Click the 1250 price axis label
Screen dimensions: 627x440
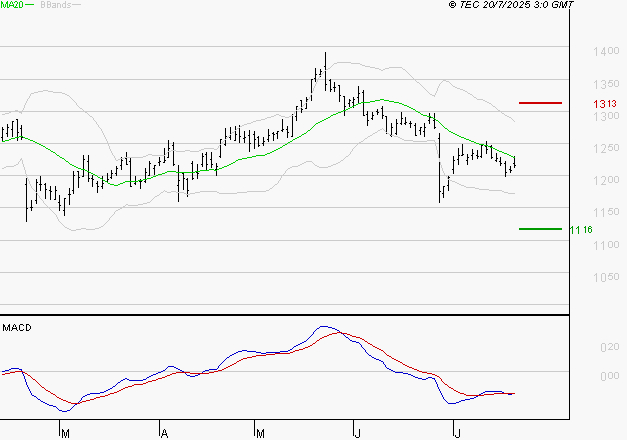coord(606,148)
